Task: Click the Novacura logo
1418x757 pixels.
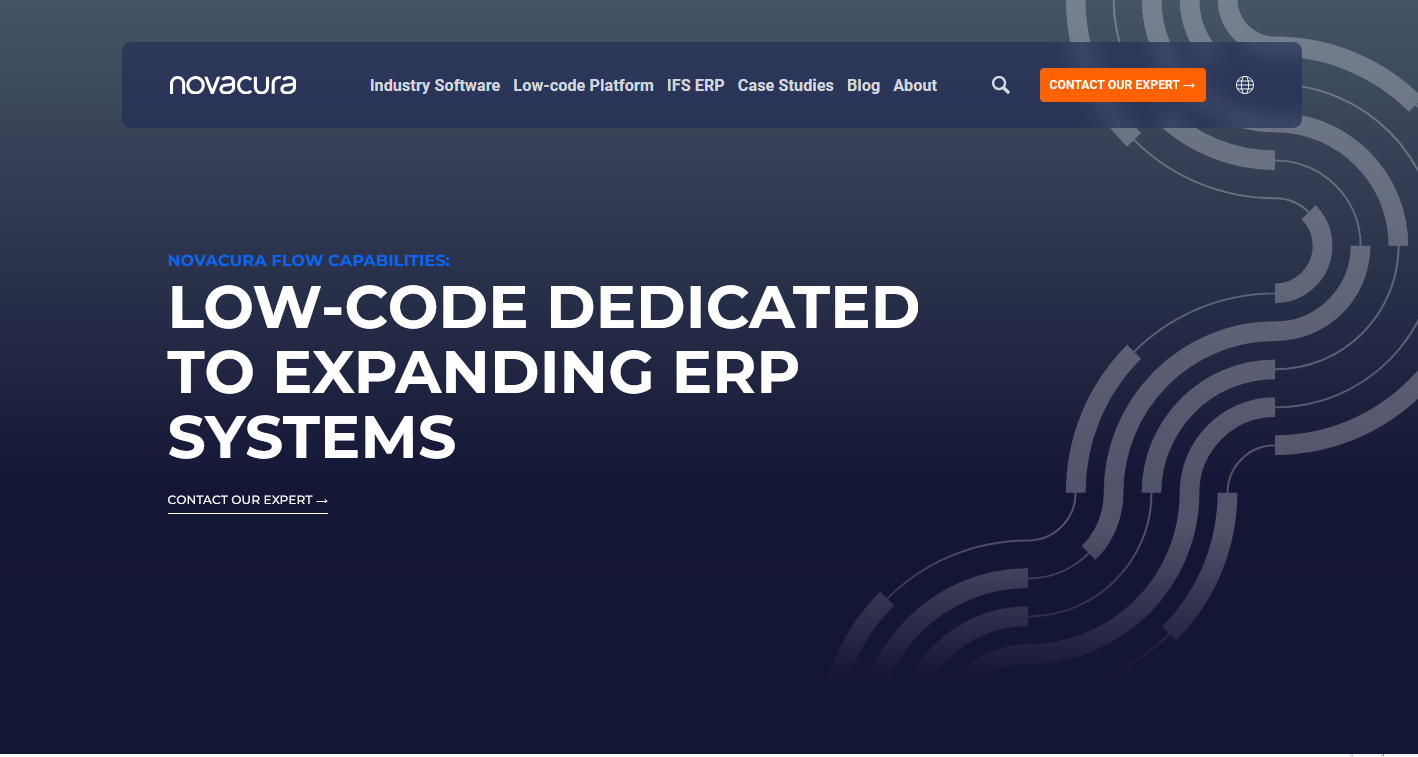Action: tap(232, 85)
